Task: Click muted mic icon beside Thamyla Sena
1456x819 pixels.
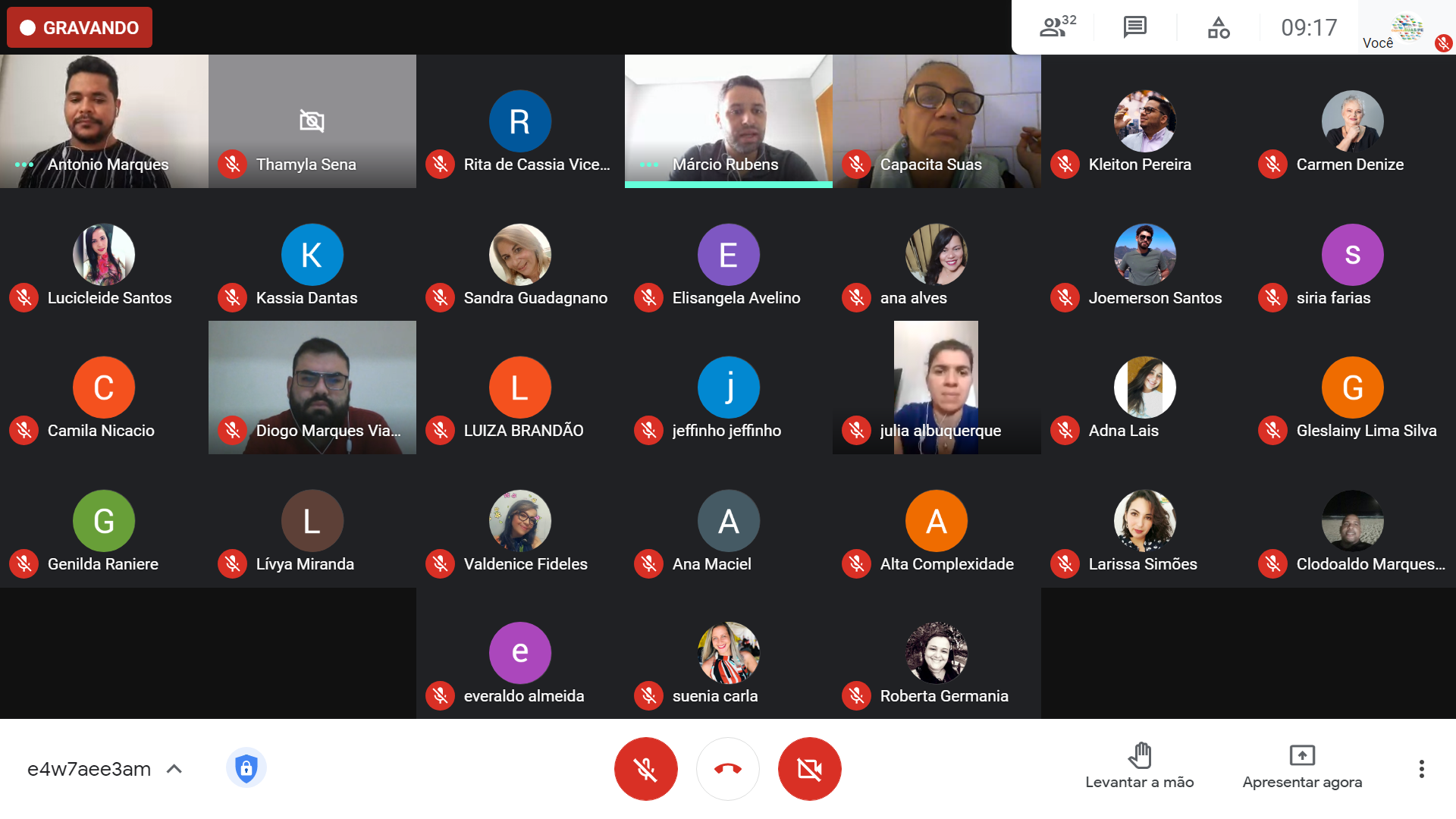Action: coord(233,164)
